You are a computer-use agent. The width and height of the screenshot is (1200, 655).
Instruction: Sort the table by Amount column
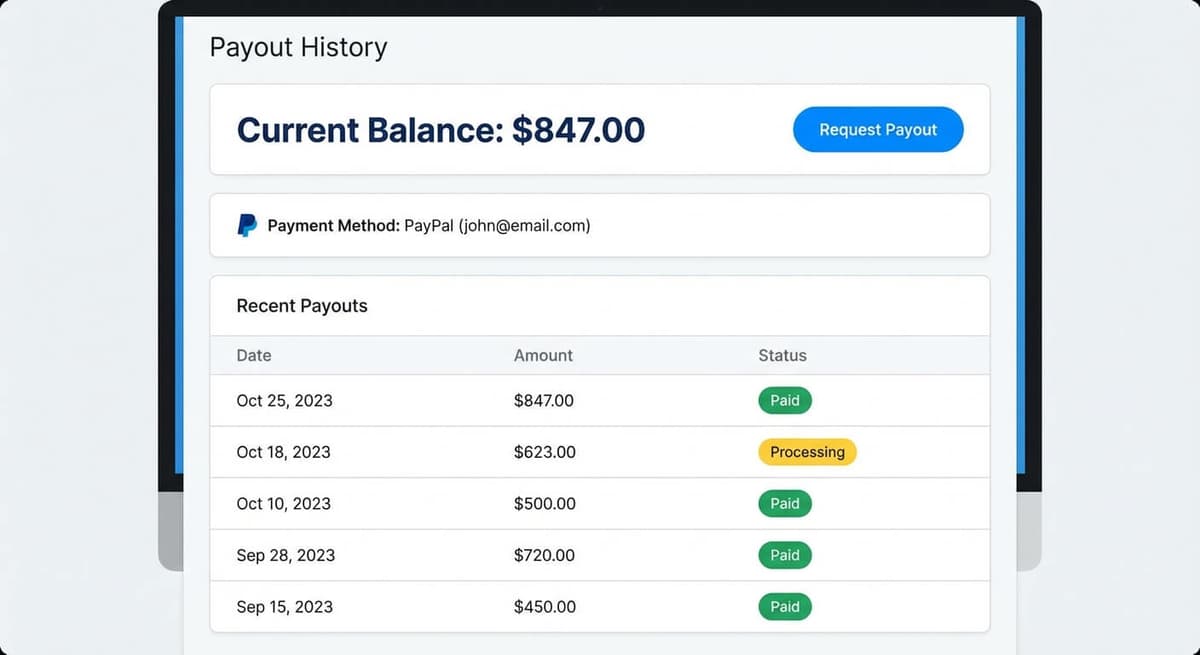pos(544,355)
